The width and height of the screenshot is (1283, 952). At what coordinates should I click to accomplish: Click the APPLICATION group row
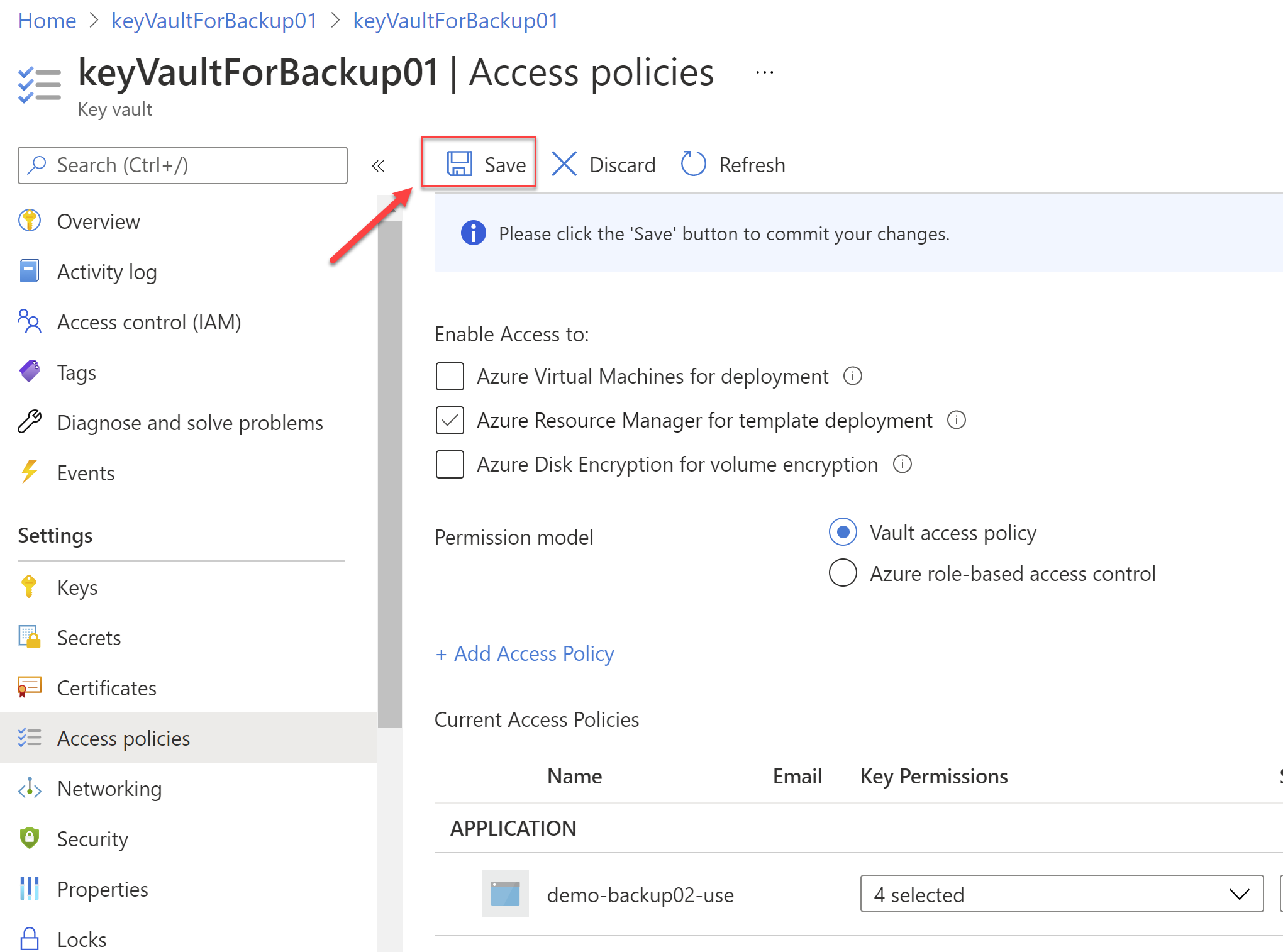tap(858, 828)
